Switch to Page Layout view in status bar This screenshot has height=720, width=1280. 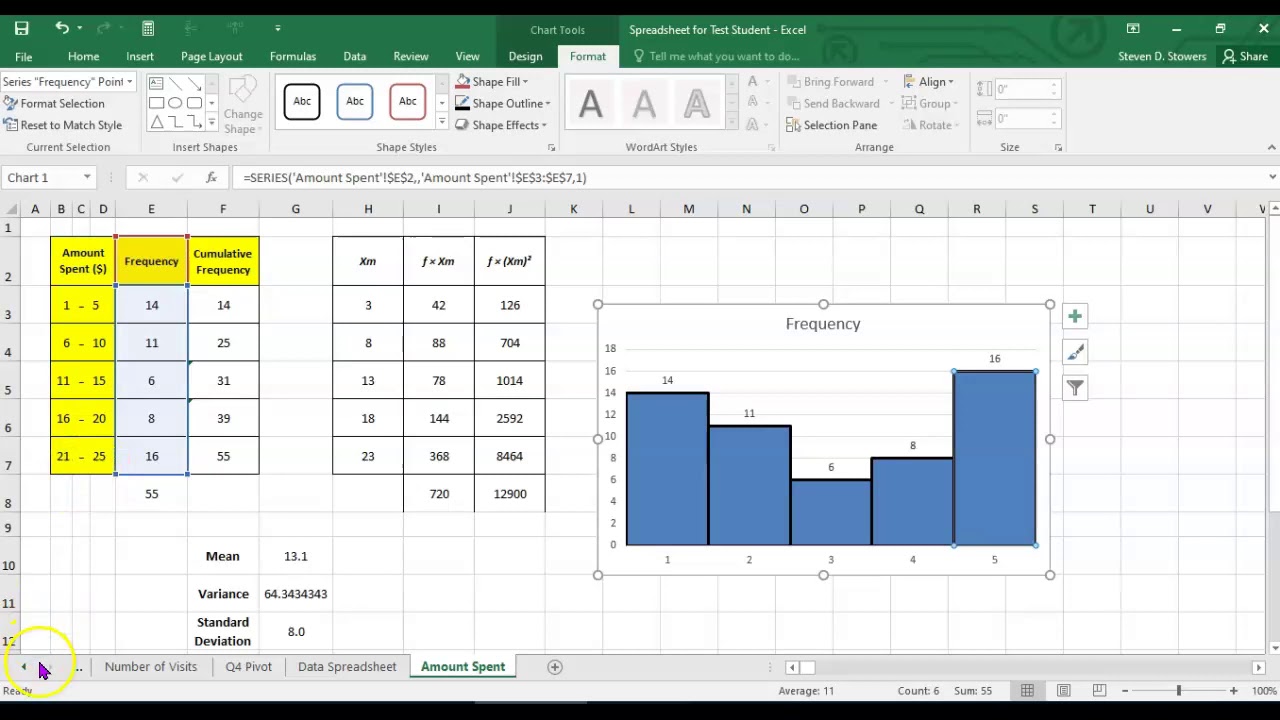(x=1064, y=690)
